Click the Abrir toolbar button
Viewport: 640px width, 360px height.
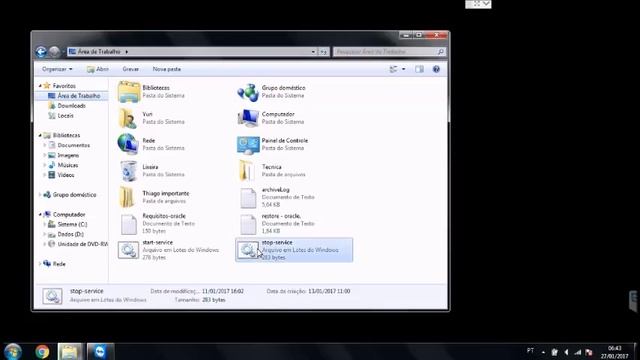click(x=98, y=69)
